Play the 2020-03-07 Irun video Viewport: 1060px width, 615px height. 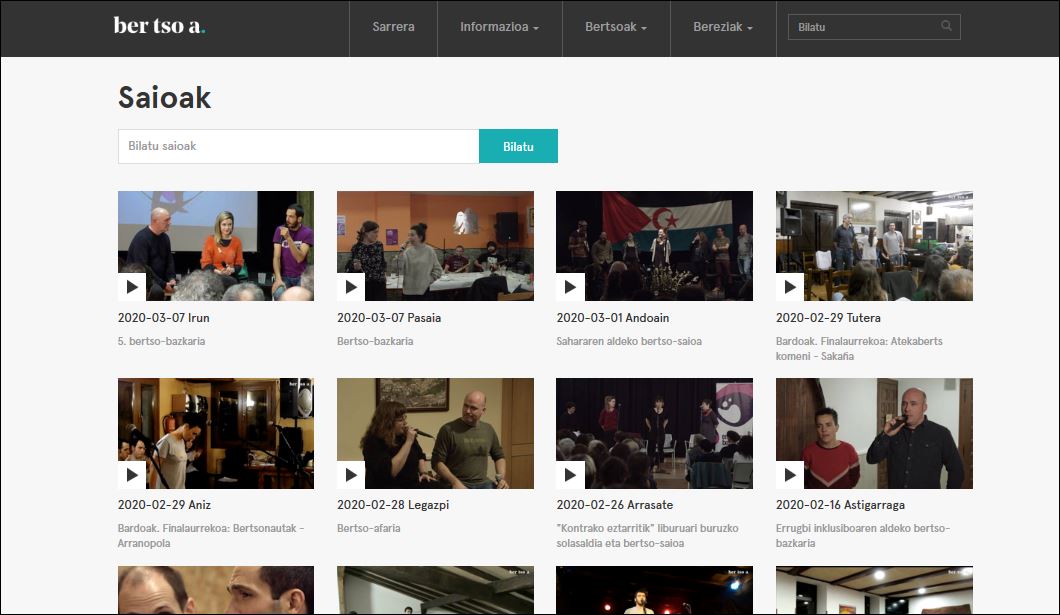click(132, 287)
